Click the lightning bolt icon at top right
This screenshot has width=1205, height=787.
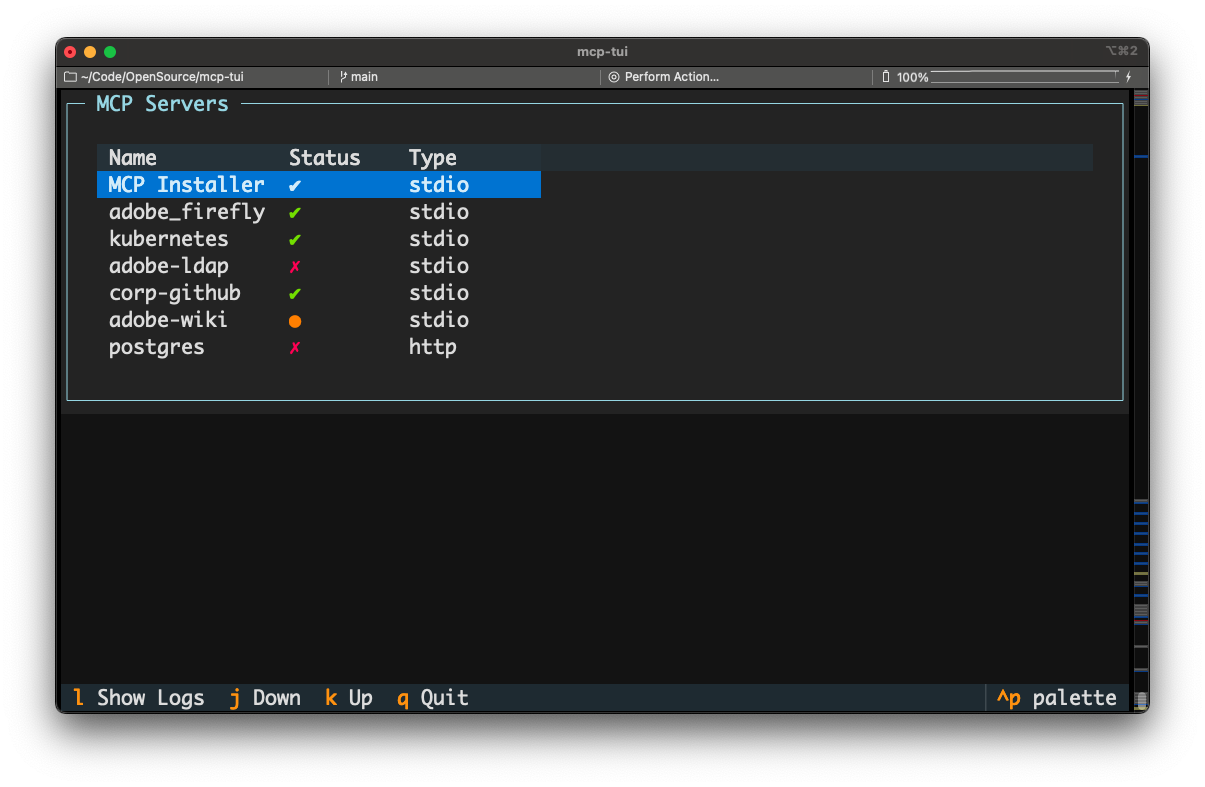(x=1128, y=76)
